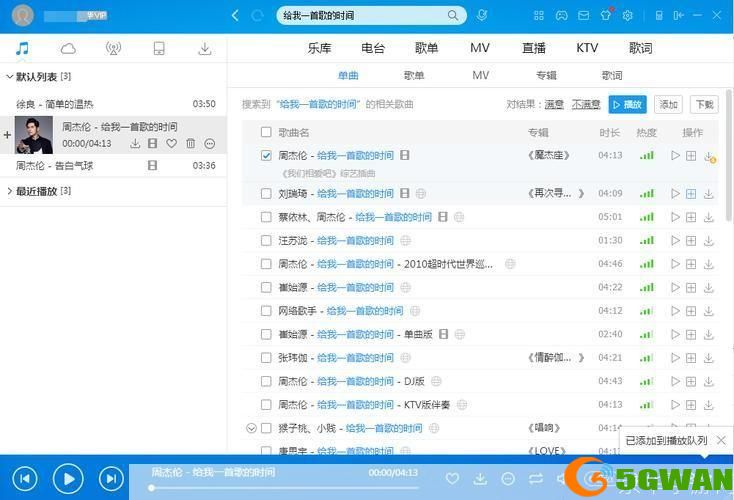The image size is (734, 500).
Task: Play 刘瑞琦's version from results
Action: click(x=675, y=193)
